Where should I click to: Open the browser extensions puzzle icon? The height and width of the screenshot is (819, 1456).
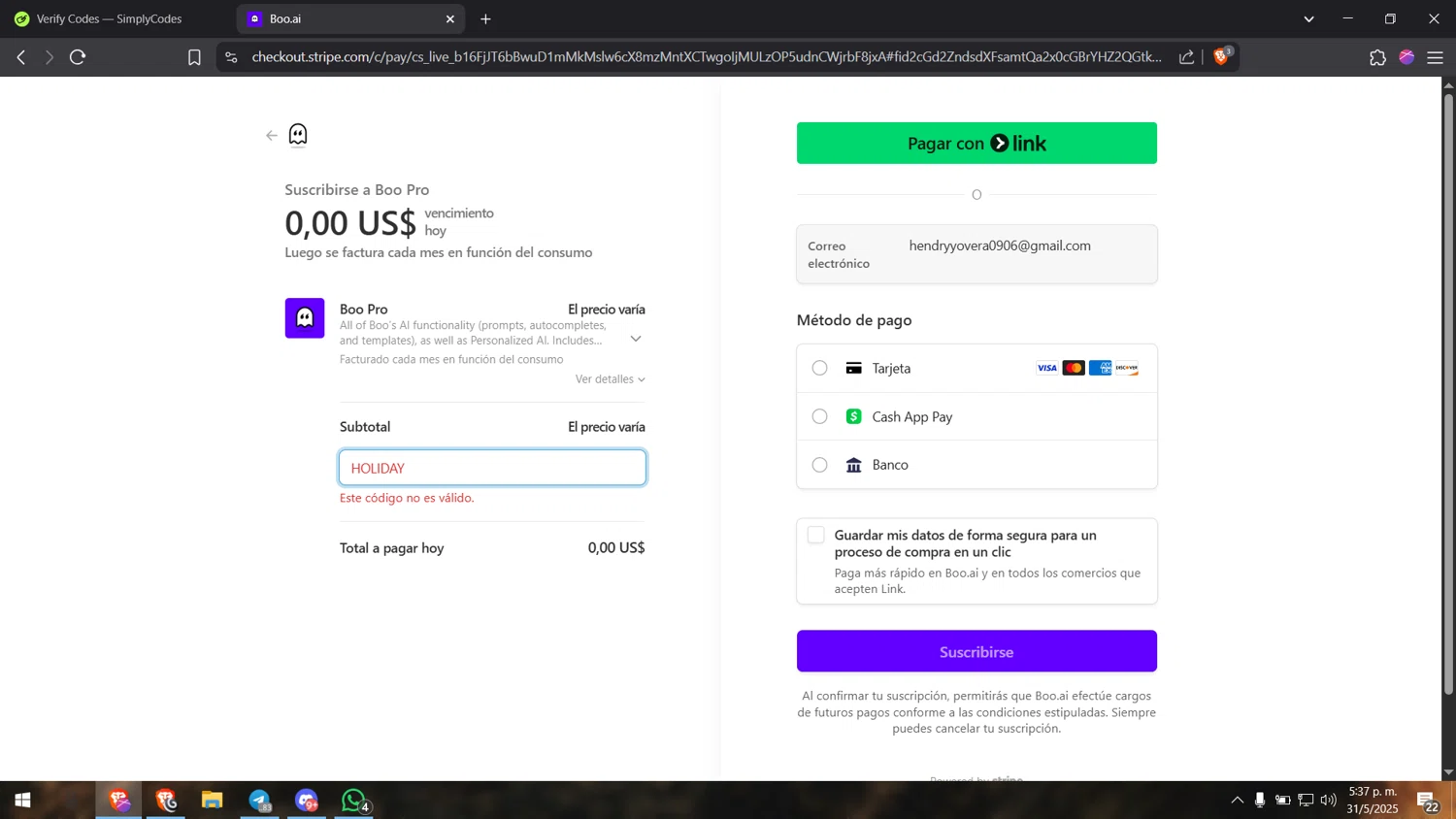coord(1377,57)
